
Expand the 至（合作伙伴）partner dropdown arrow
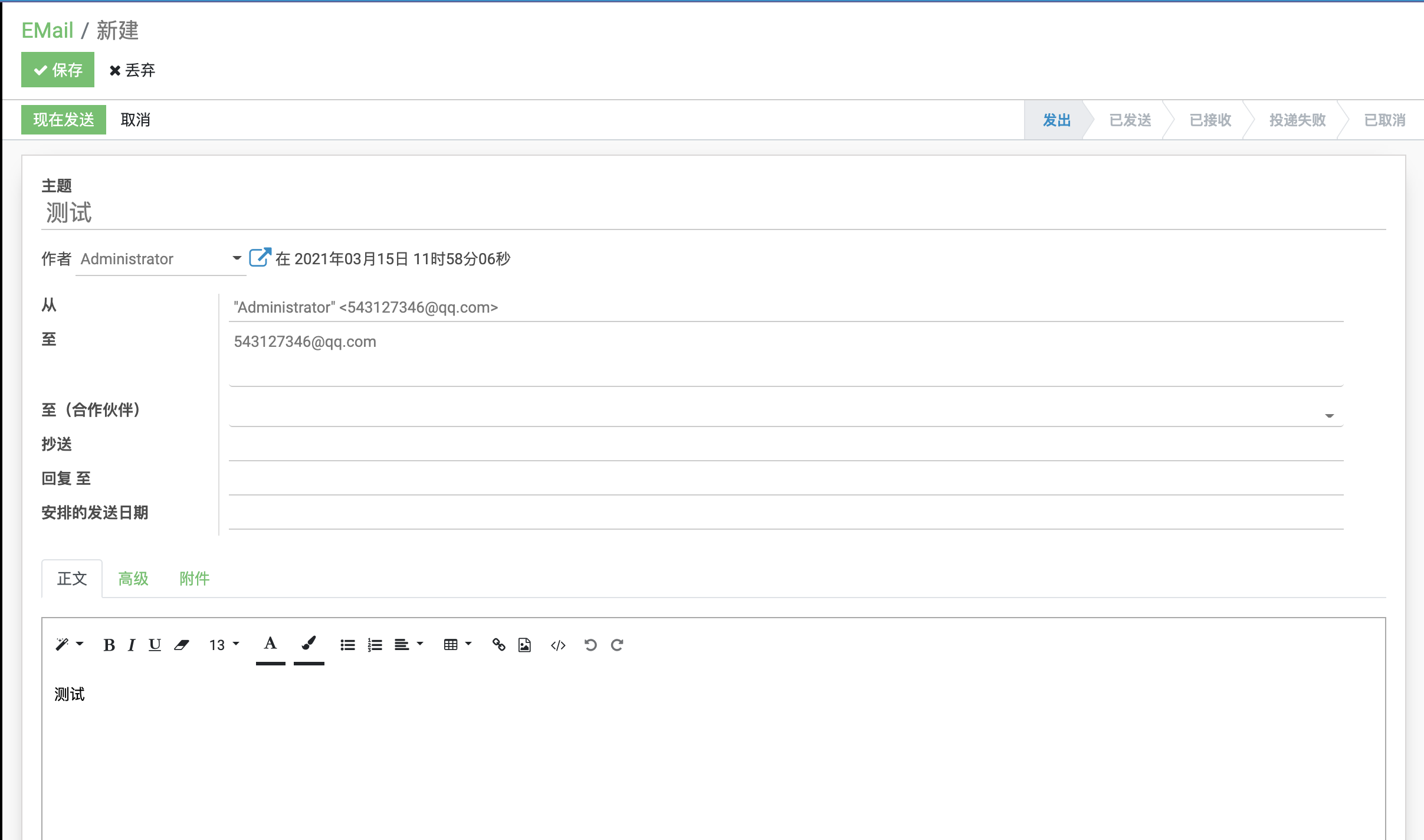click(1329, 415)
